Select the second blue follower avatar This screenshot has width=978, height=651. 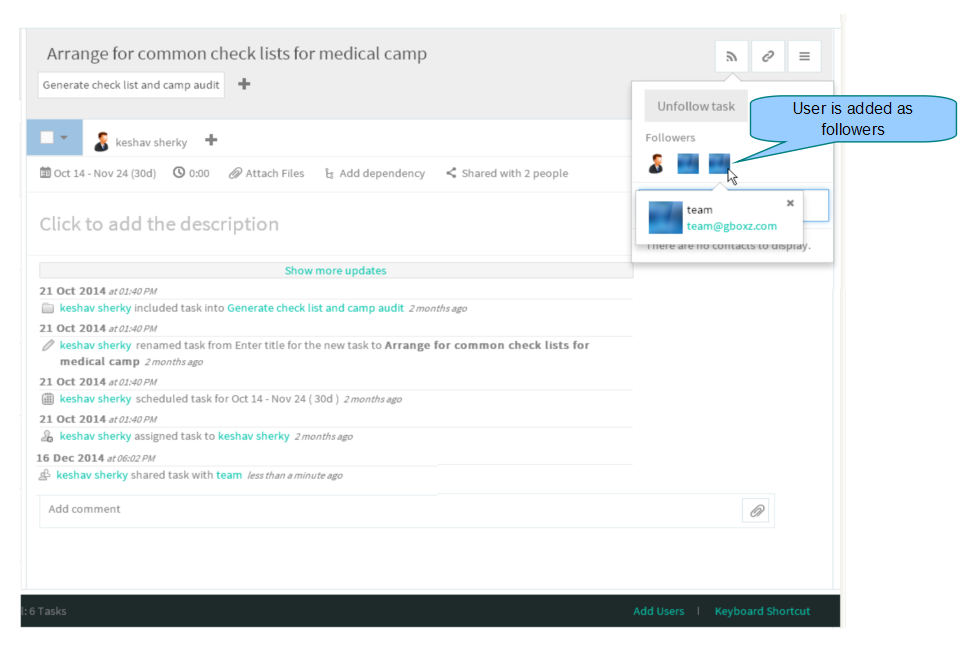point(719,163)
